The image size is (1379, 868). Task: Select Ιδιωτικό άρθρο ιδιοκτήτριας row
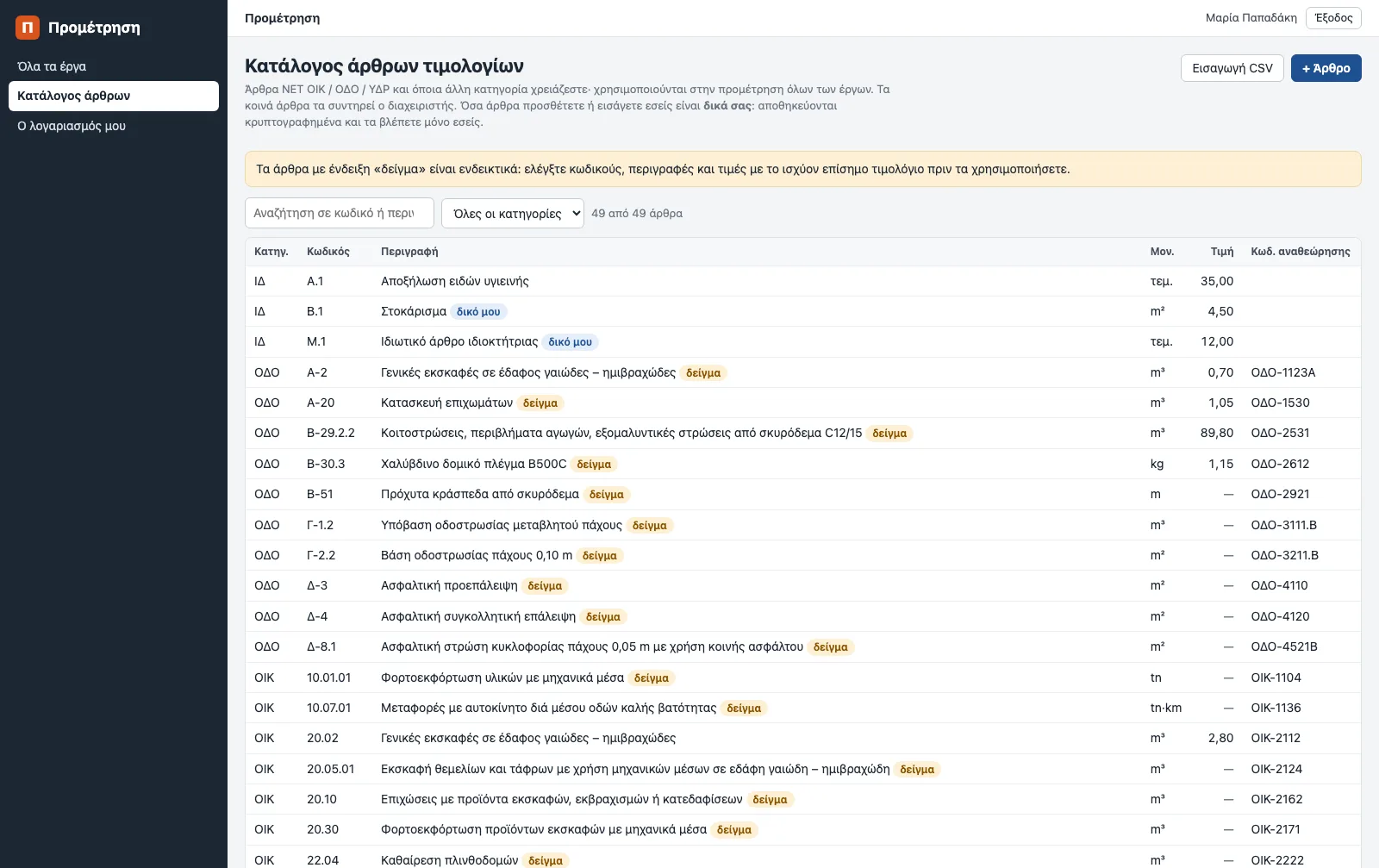coord(803,342)
